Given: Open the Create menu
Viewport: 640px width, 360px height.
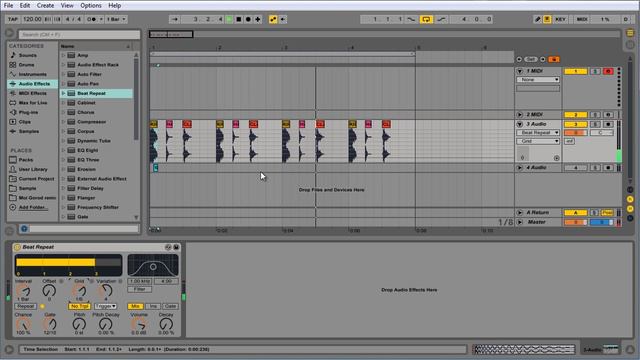Looking at the screenshot, I should coord(45,5).
